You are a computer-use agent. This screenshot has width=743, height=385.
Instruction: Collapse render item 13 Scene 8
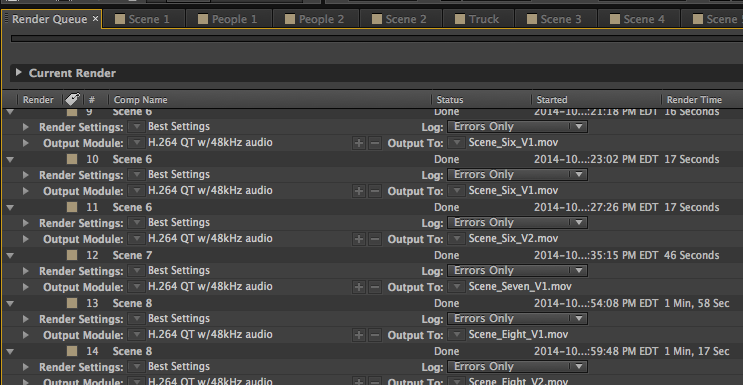[10, 303]
